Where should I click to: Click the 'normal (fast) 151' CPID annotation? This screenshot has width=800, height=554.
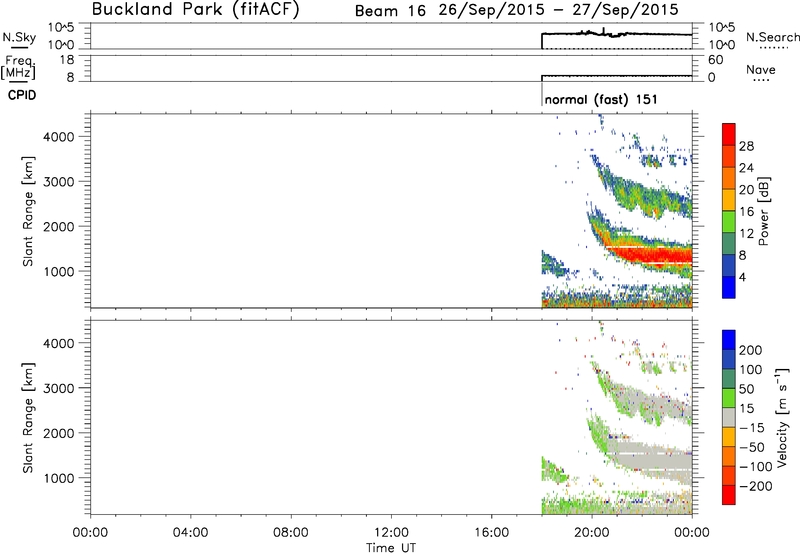coord(601,99)
